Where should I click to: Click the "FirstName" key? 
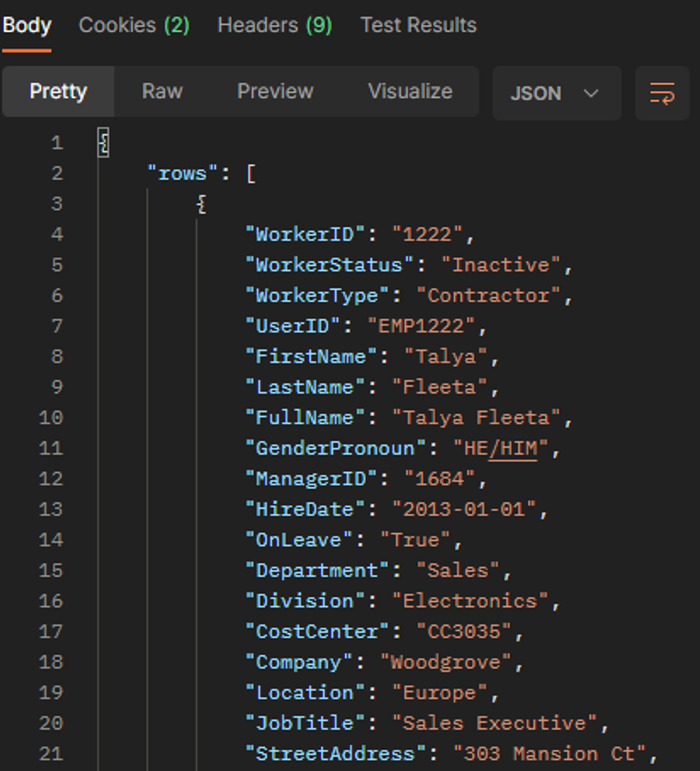click(x=311, y=356)
